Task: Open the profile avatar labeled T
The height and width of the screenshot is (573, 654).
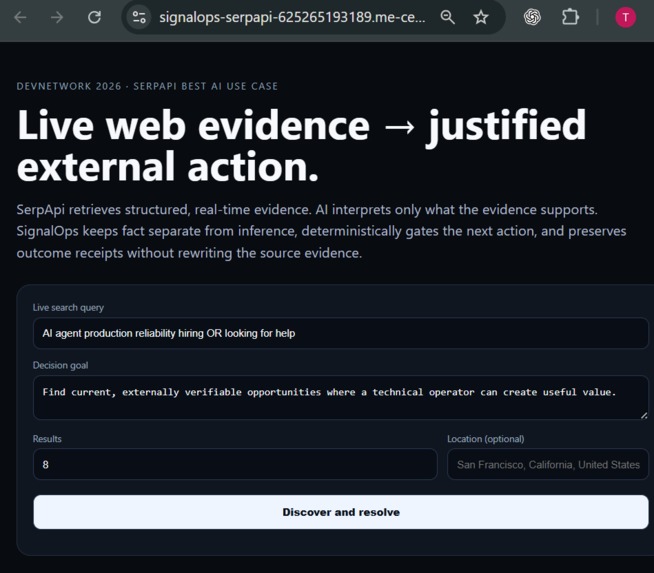Action: 625,18
